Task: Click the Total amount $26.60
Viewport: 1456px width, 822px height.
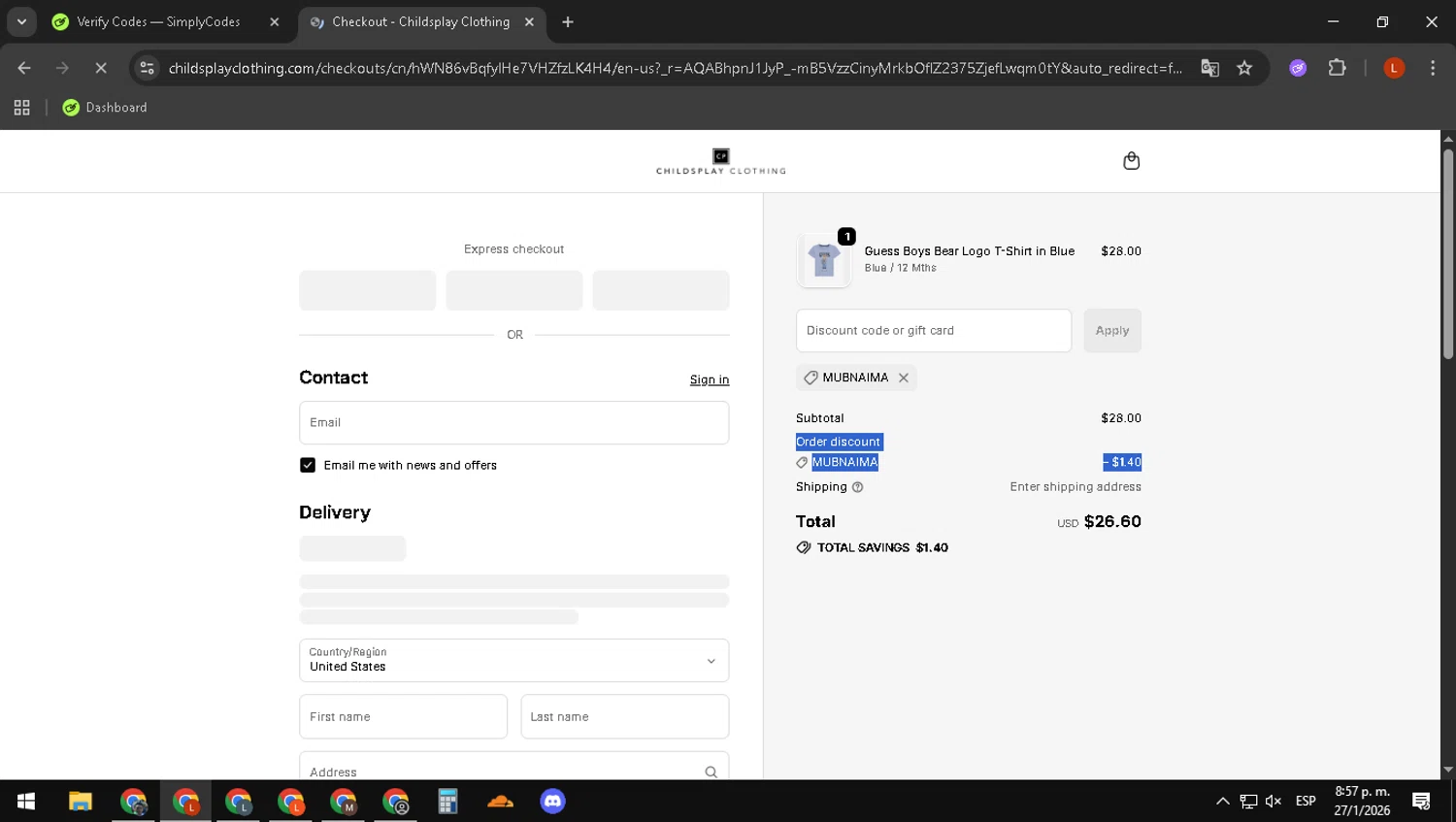Action: click(1112, 522)
